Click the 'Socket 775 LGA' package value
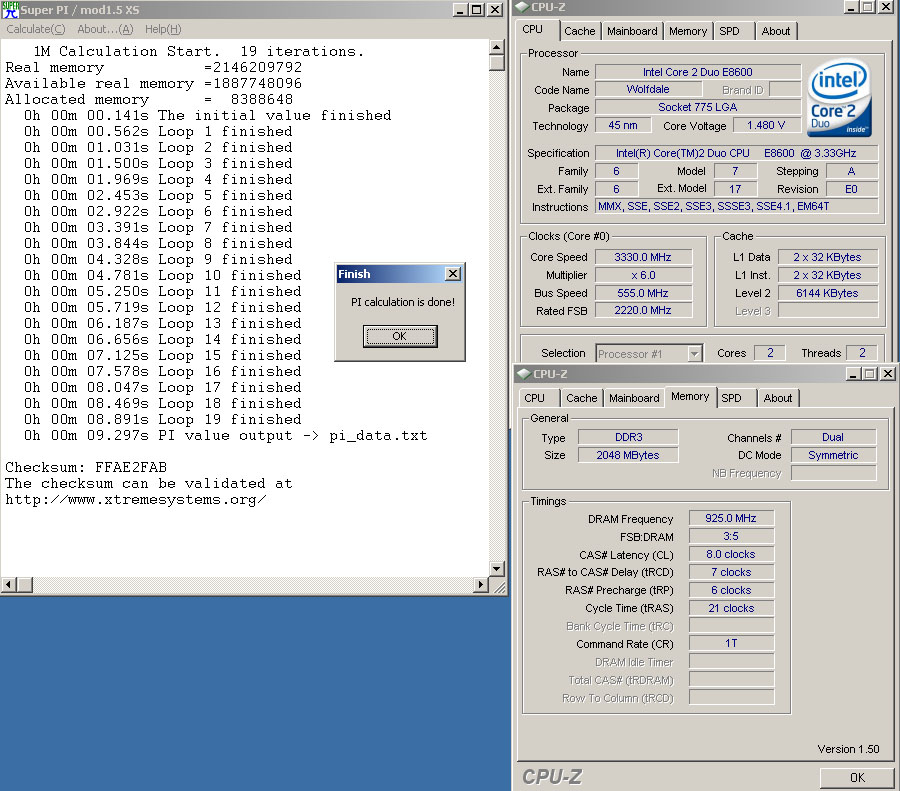 point(697,107)
